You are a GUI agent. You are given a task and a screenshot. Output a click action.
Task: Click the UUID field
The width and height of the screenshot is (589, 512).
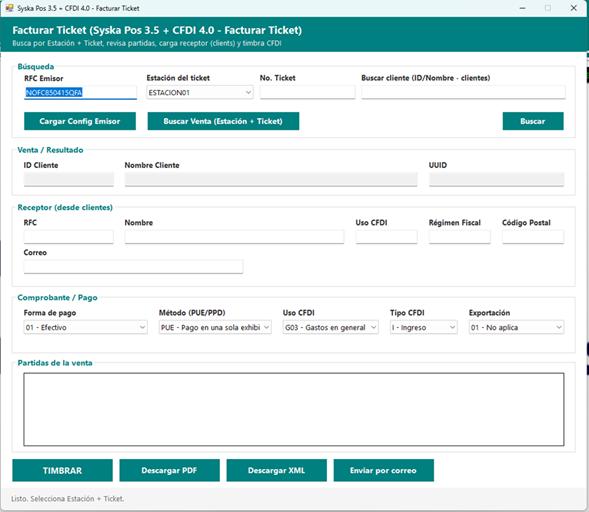click(496, 180)
